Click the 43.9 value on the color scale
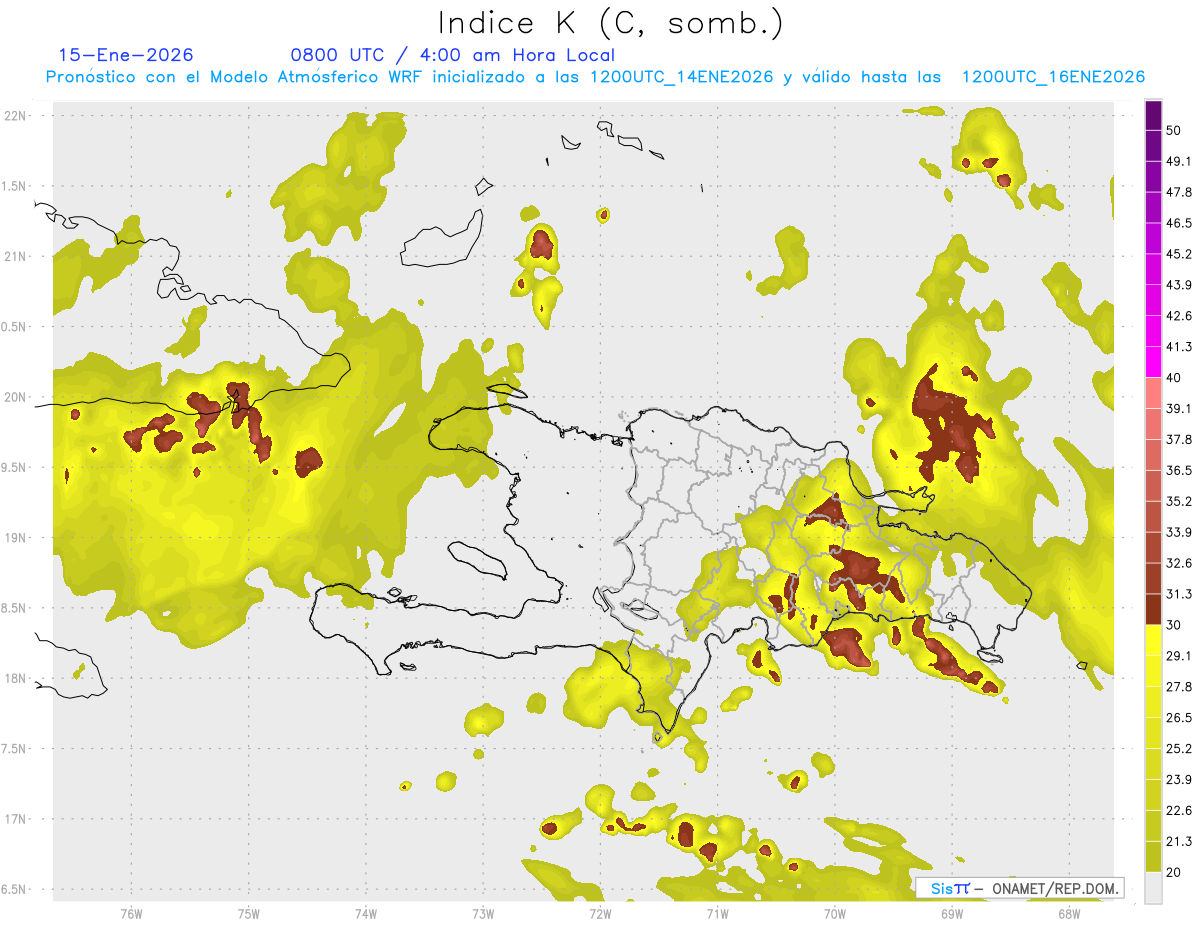The width and height of the screenshot is (1200, 927). (1179, 285)
